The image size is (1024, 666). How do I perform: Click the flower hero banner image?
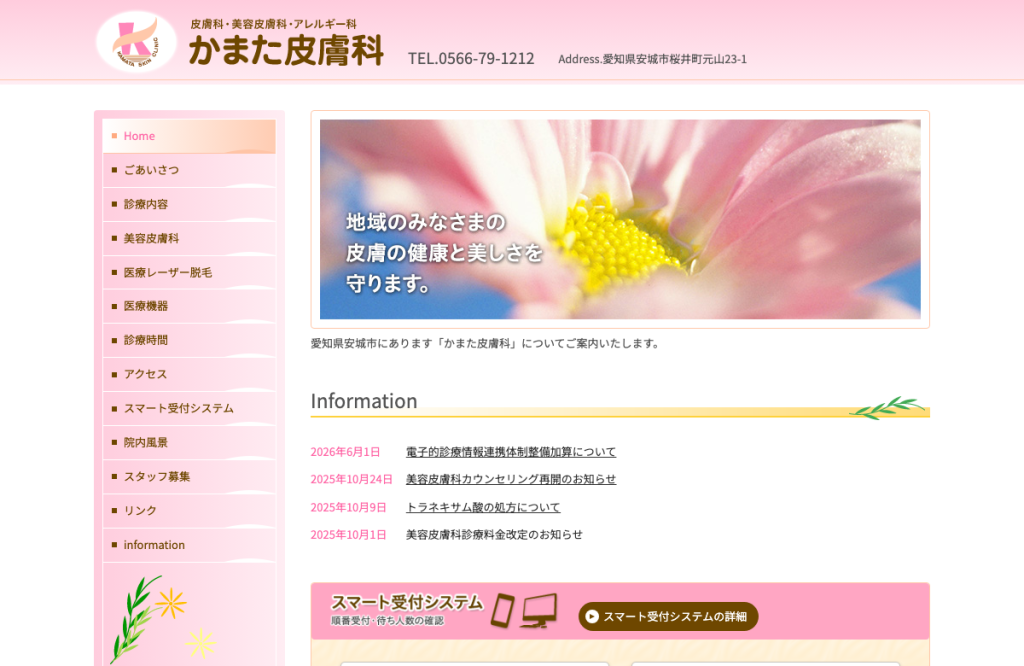point(620,219)
